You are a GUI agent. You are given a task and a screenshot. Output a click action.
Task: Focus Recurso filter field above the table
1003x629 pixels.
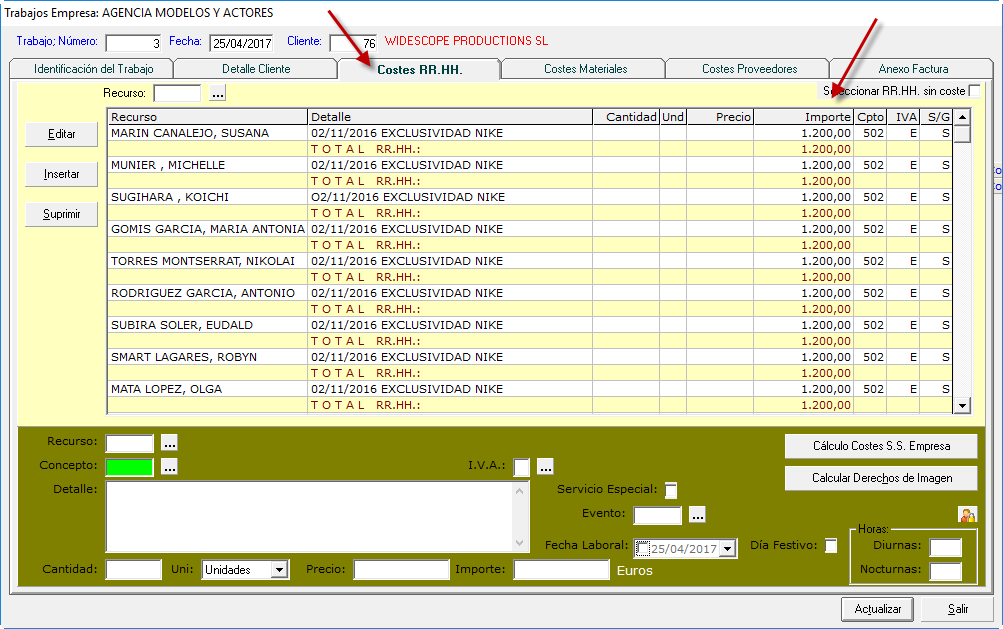click(177, 93)
